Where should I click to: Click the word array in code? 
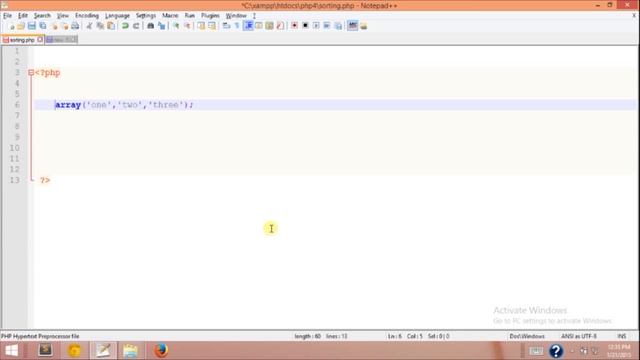(68, 105)
